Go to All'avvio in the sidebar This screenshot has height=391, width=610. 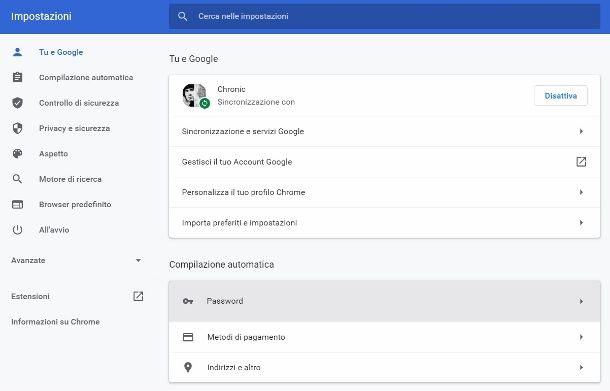(x=54, y=230)
